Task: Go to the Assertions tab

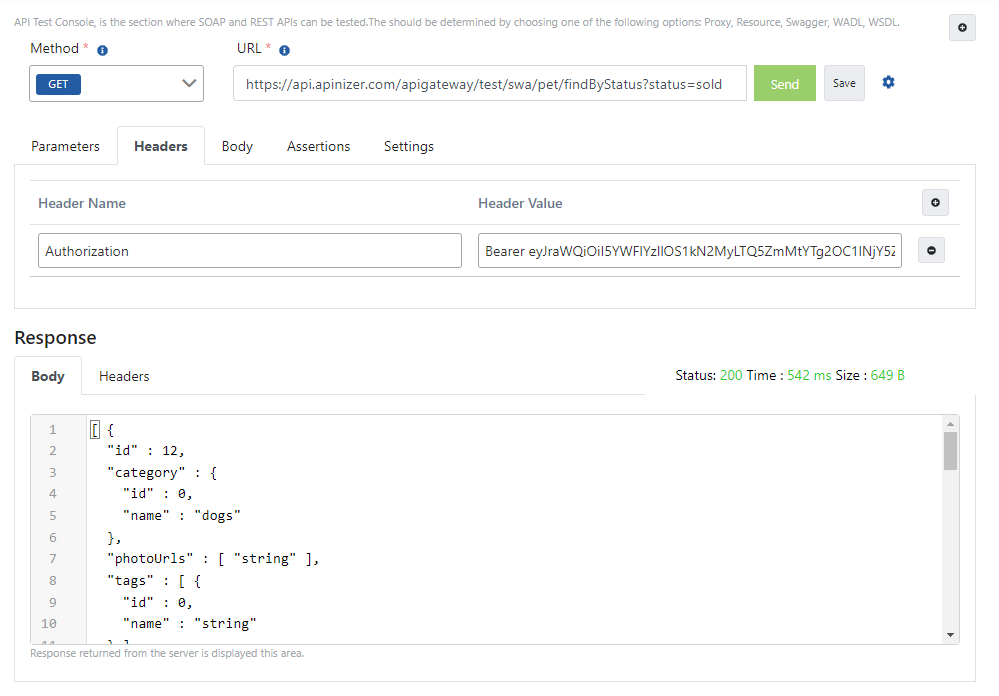Action: point(318,146)
